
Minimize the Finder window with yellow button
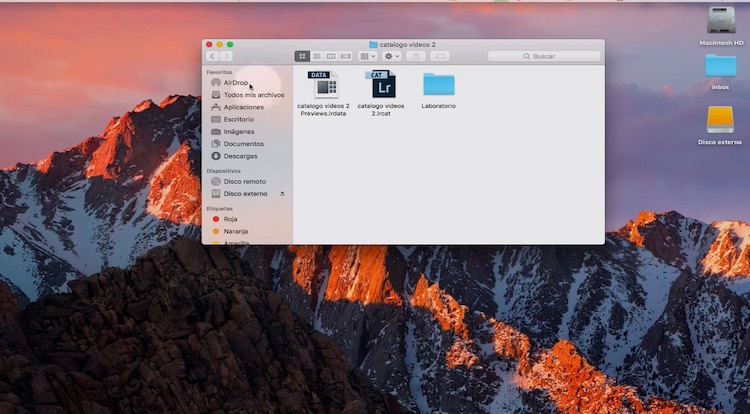point(220,44)
